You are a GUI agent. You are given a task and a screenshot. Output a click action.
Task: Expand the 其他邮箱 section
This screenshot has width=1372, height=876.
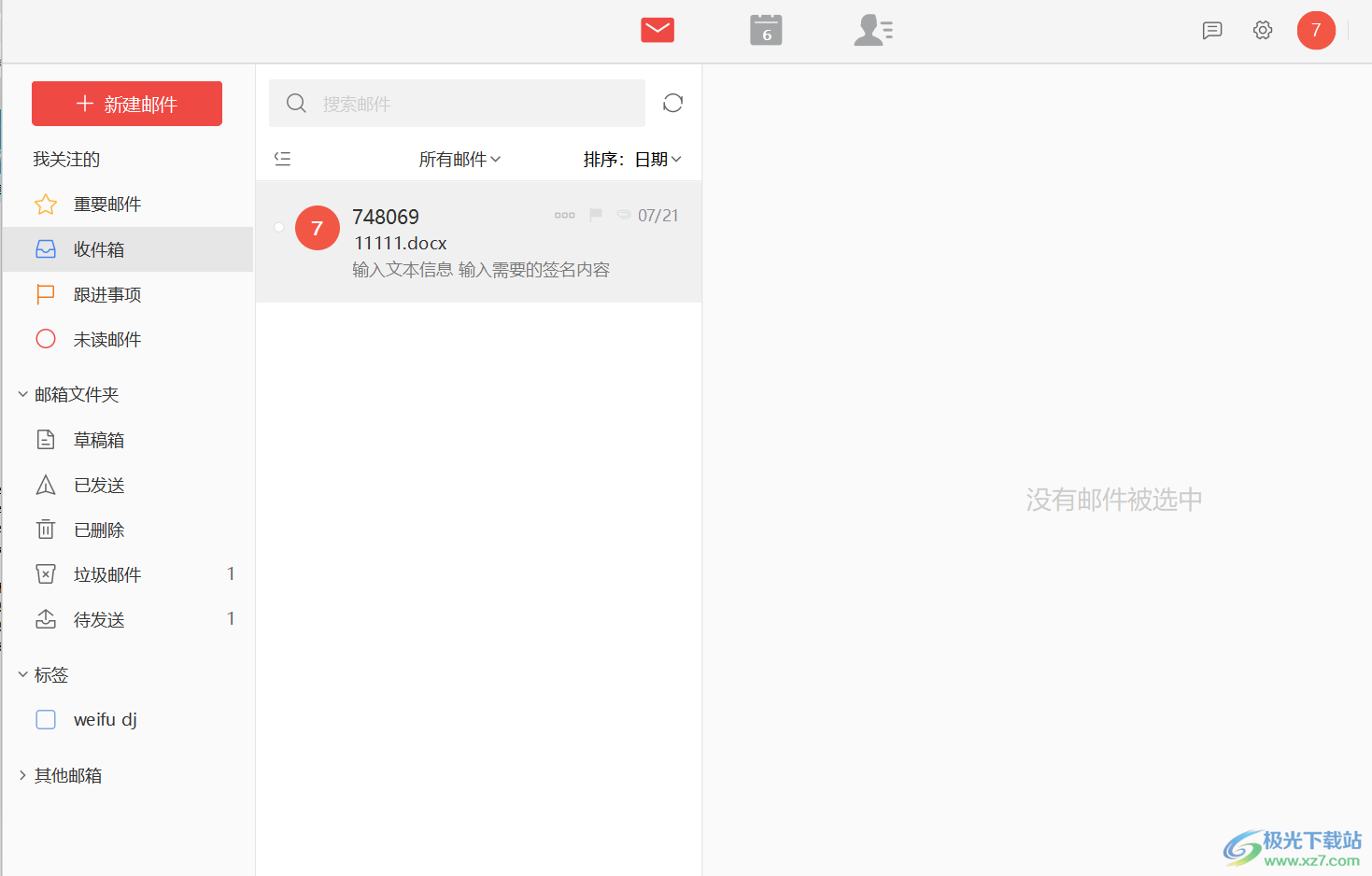[x=22, y=776]
